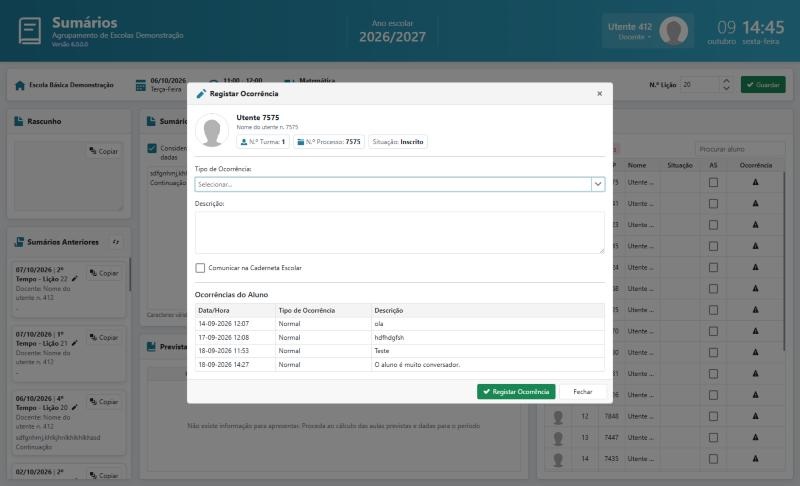Screen dimensions: 800x486
Task: Select occurrence row 14-09-2026 12:07
Action: coord(399,324)
